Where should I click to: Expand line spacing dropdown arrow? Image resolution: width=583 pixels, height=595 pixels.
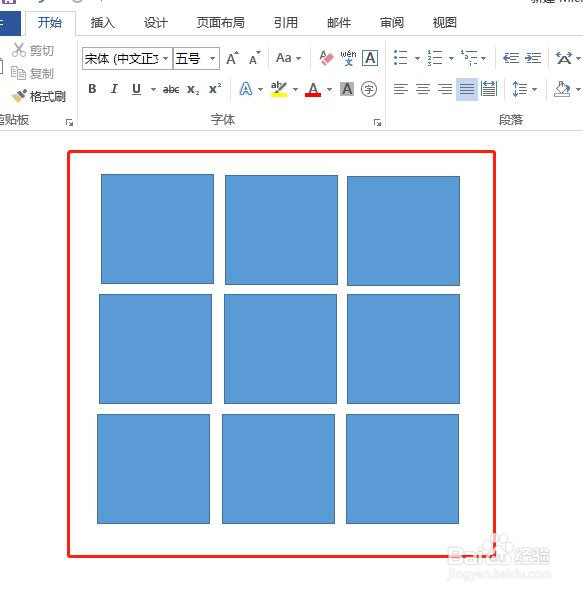click(534, 90)
